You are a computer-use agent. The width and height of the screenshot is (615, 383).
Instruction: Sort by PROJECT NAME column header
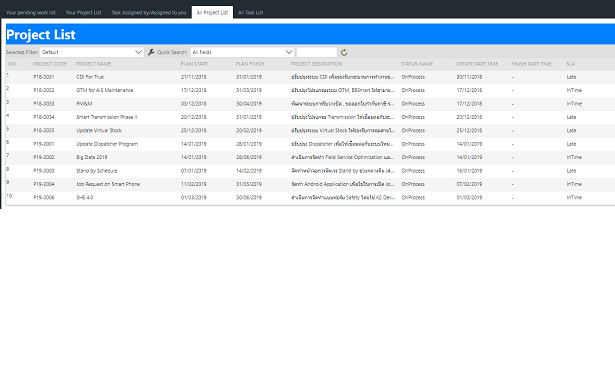point(93,64)
